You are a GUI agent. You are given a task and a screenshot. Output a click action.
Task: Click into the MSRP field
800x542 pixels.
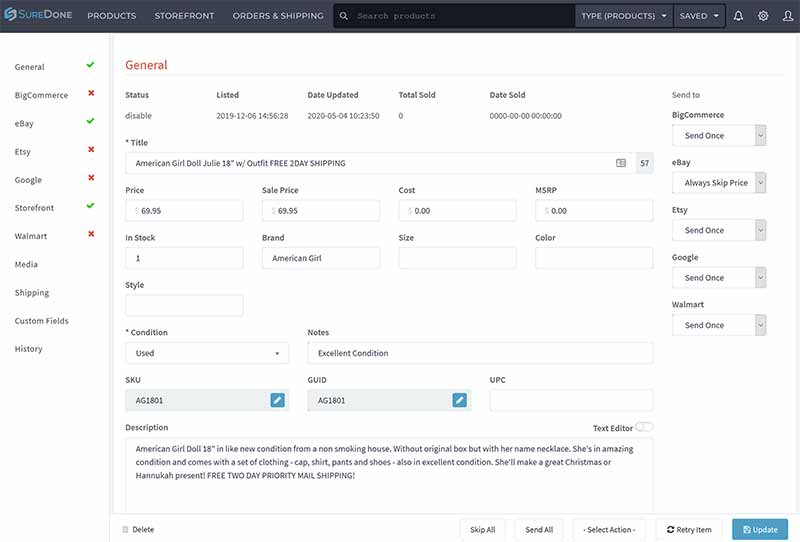click(594, 211)
